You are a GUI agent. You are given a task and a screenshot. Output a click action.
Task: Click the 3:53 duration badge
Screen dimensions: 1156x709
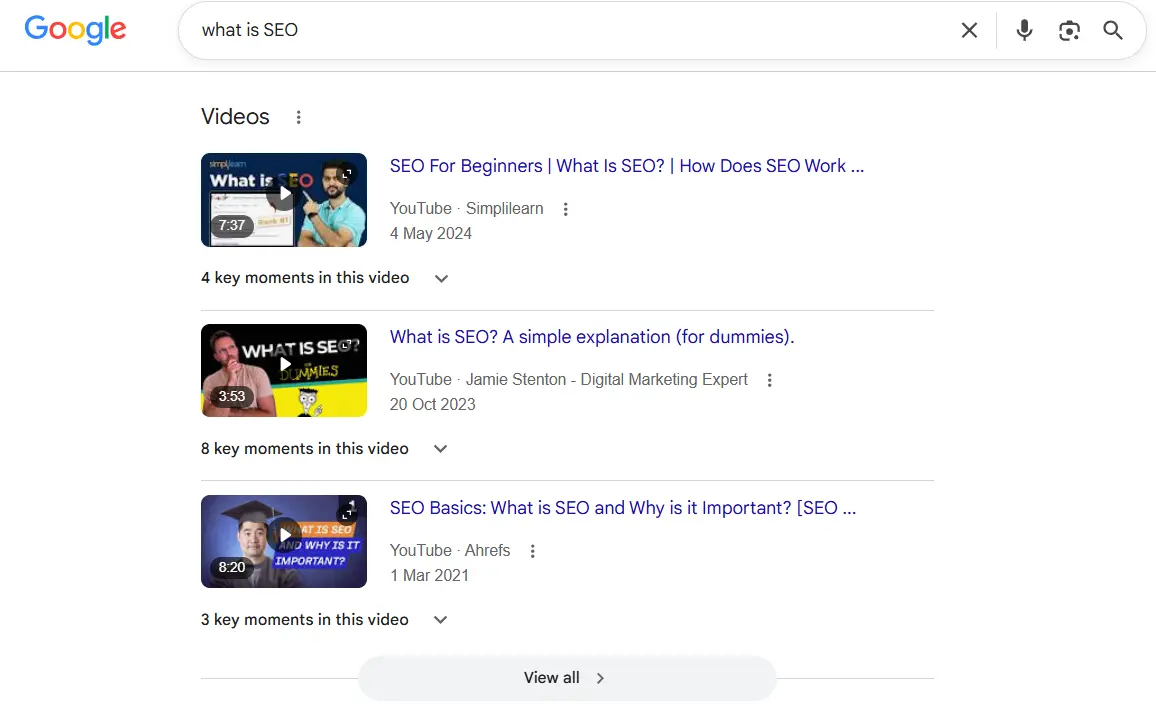(x=231, y=397)
